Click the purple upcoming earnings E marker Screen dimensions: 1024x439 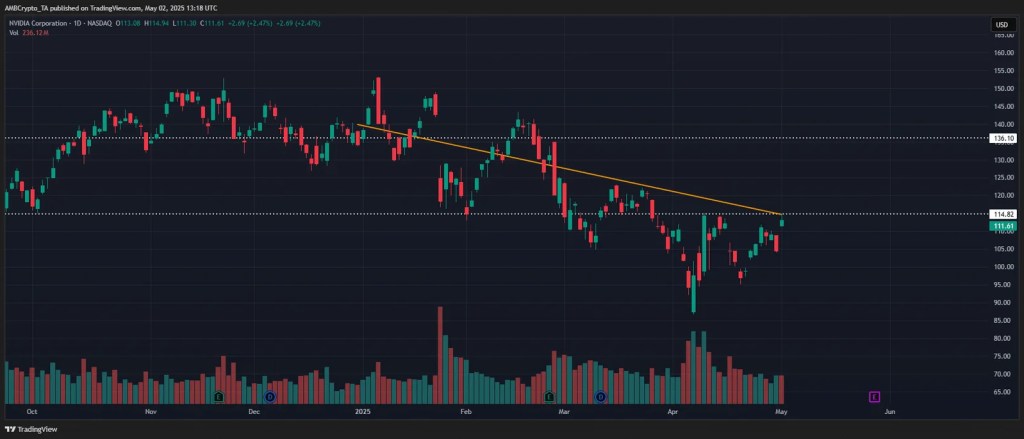click(874, 397)
